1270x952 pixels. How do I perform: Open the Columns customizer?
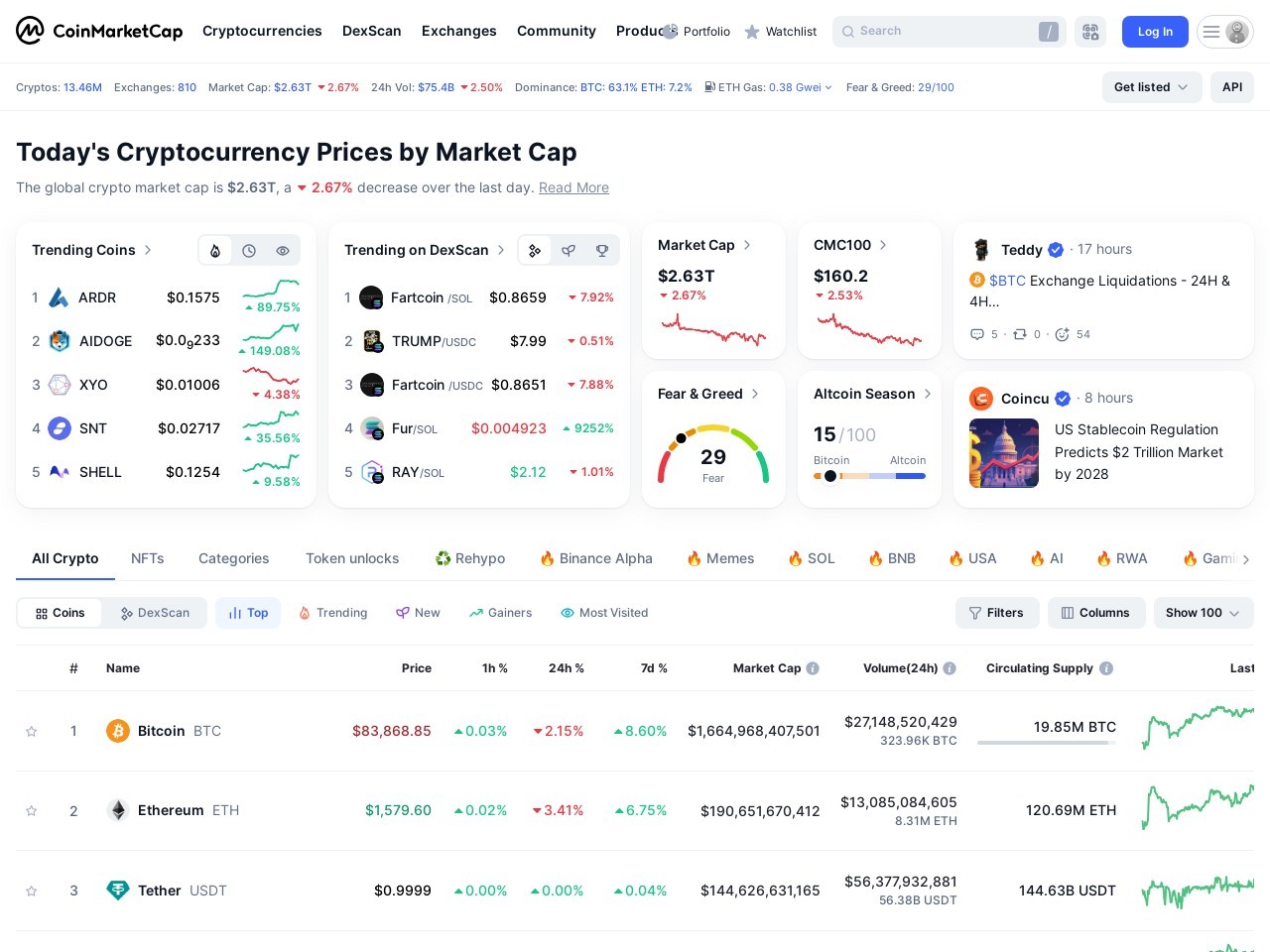coord(1096,612)
